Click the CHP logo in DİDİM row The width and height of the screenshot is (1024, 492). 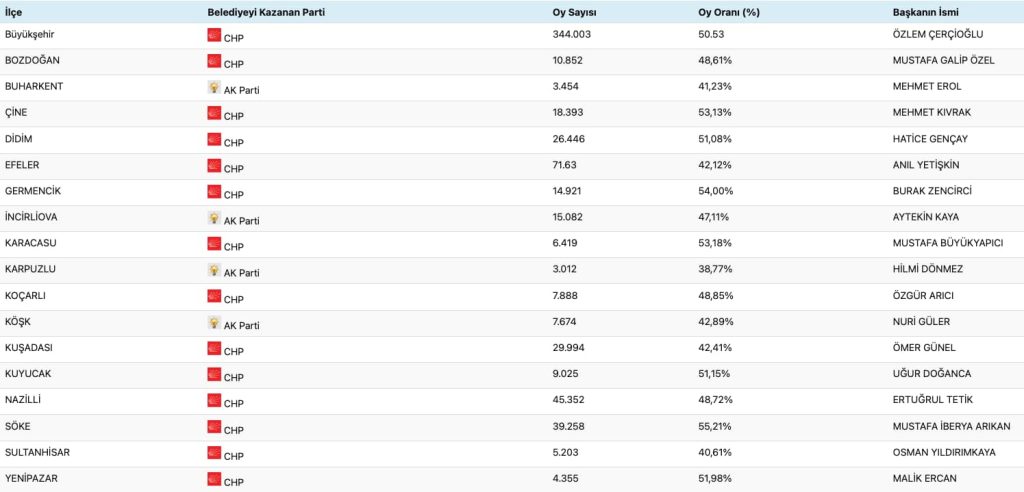point(214,139)
